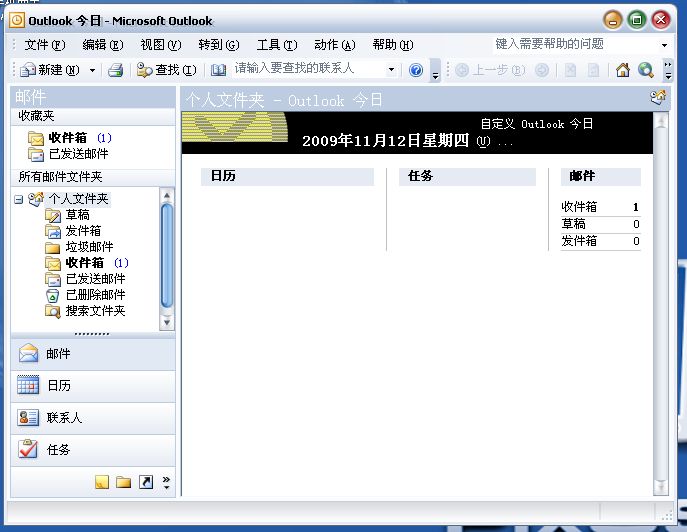Click Outlook clock icon in title bar
The width and height of the screenshot is (687, 532).
[x=17, y=20]
